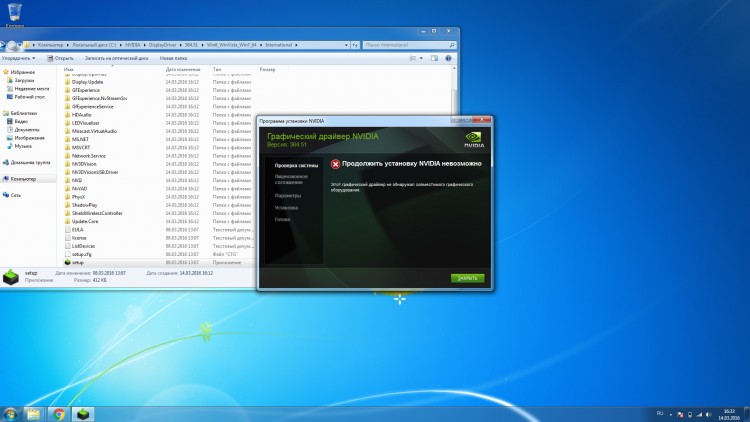Select Проверка системы step in installer sidebar

pyautogui.click(x=296, y=166)
